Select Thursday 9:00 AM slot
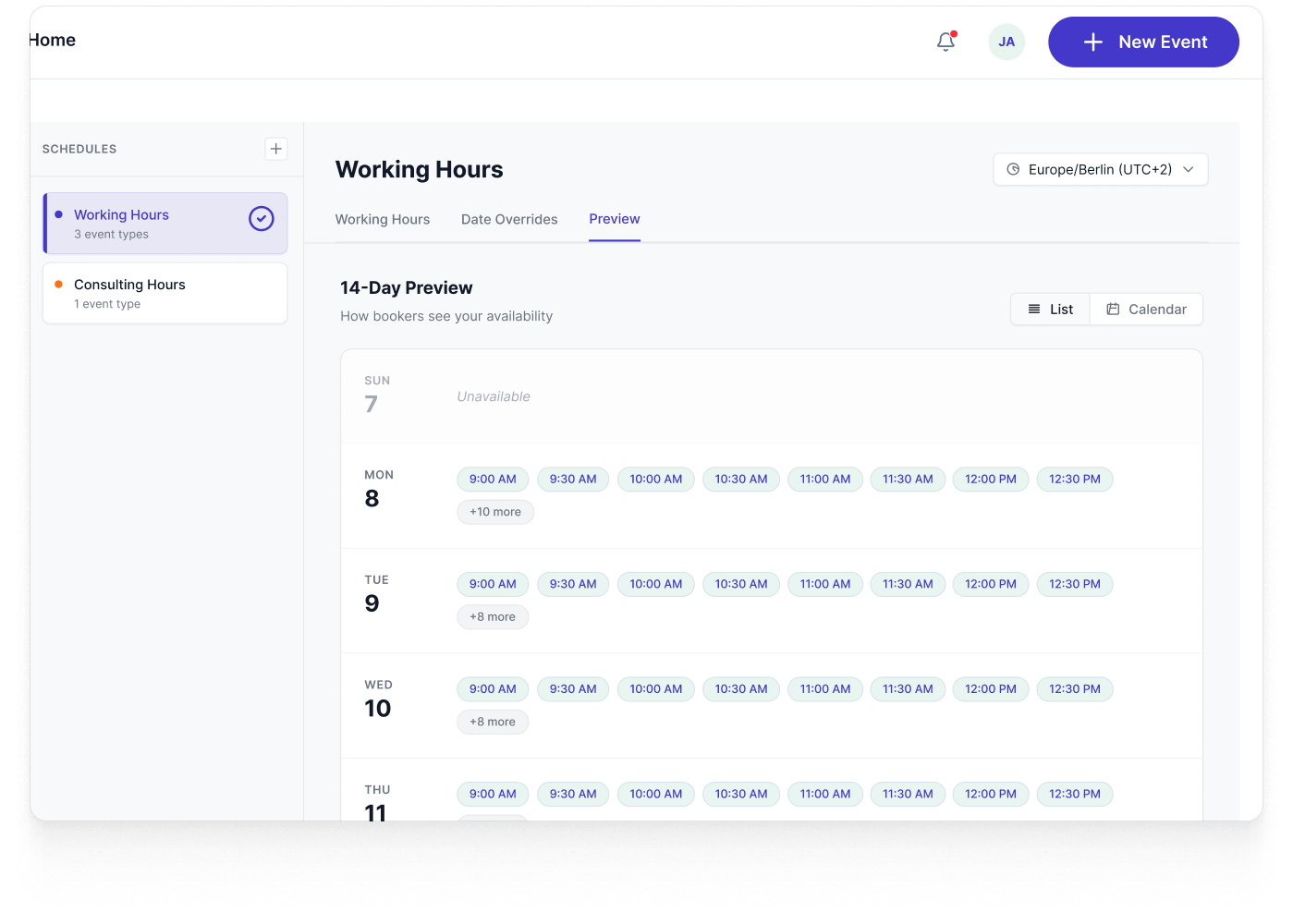 click(493, 794)
